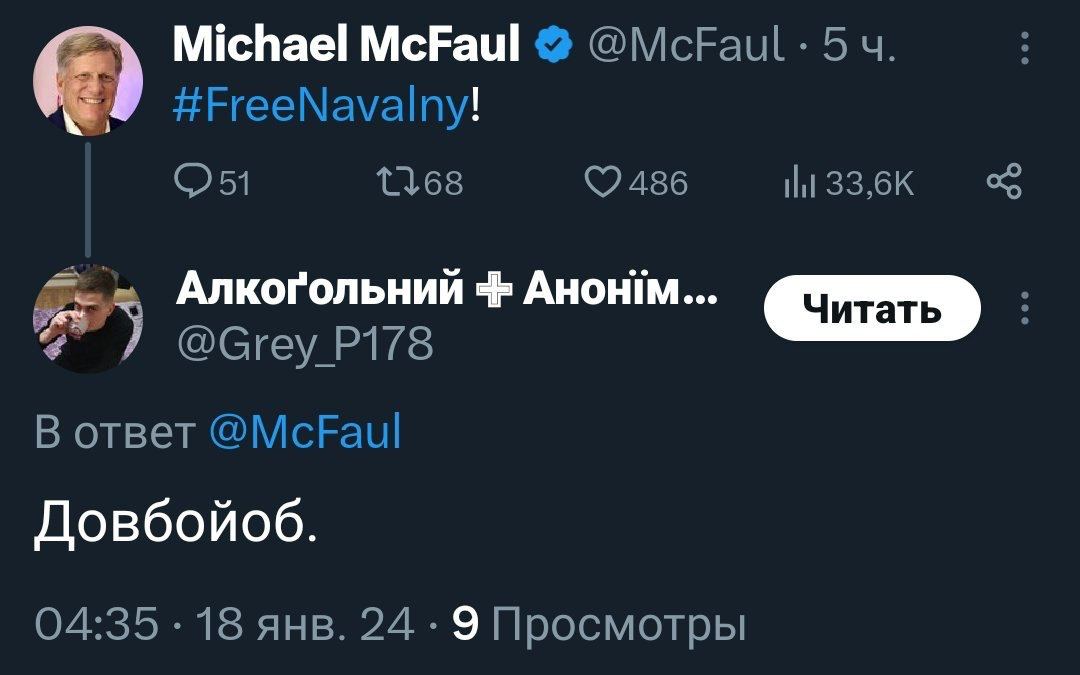The image size is (1080, 675).
Task: Select the @Grey_P178 username
Action: (x=304, y=345)
